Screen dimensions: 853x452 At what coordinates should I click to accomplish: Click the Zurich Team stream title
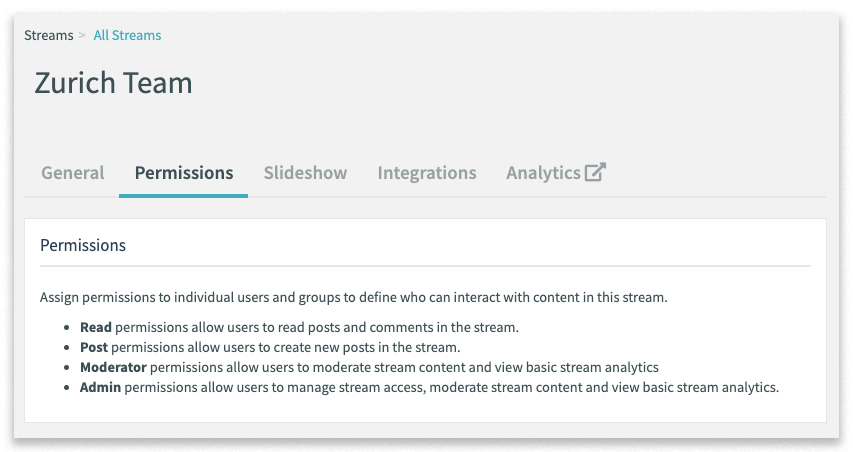point(113,83)
